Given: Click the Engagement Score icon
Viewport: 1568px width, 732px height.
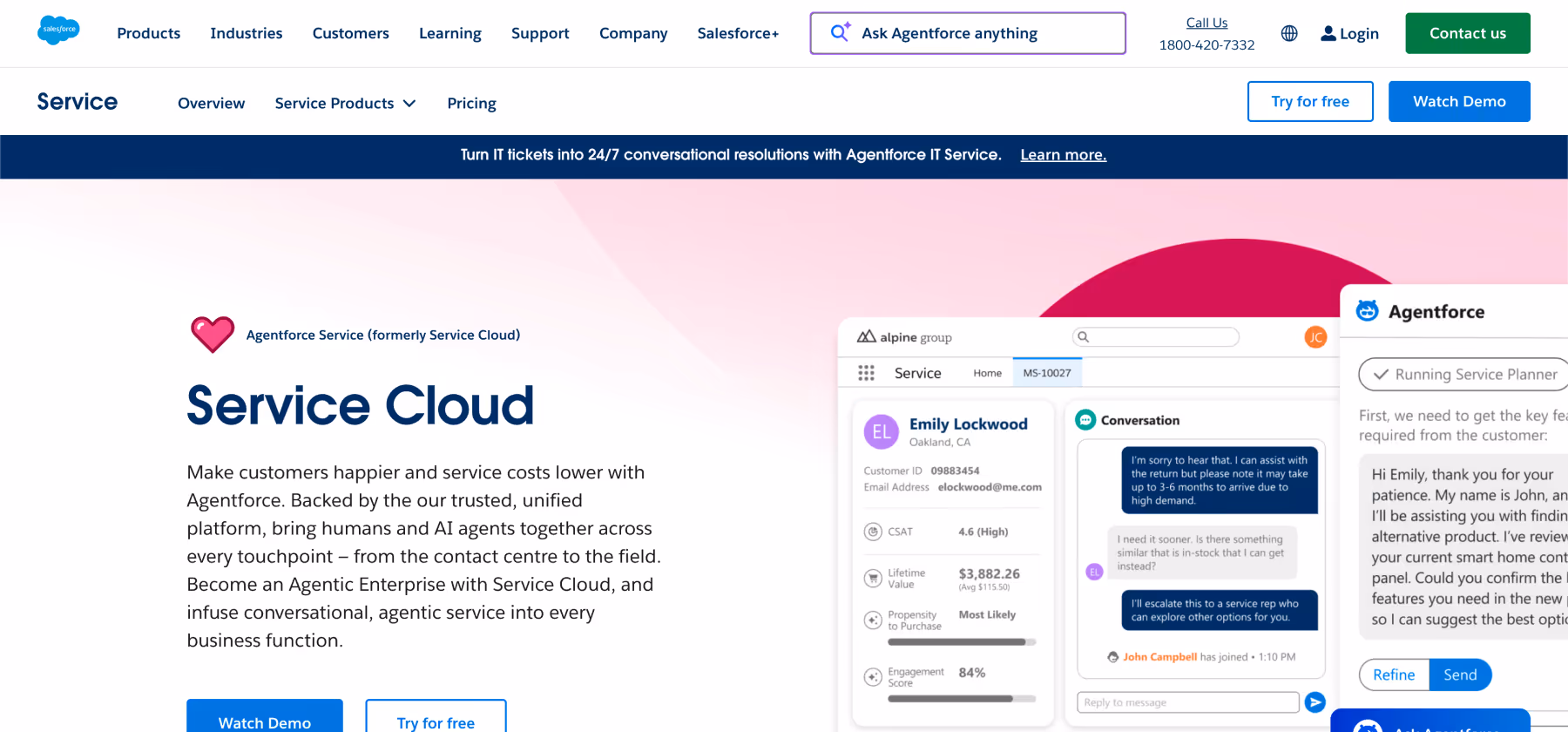Looking at the screenshot, I should coord(873,676).
